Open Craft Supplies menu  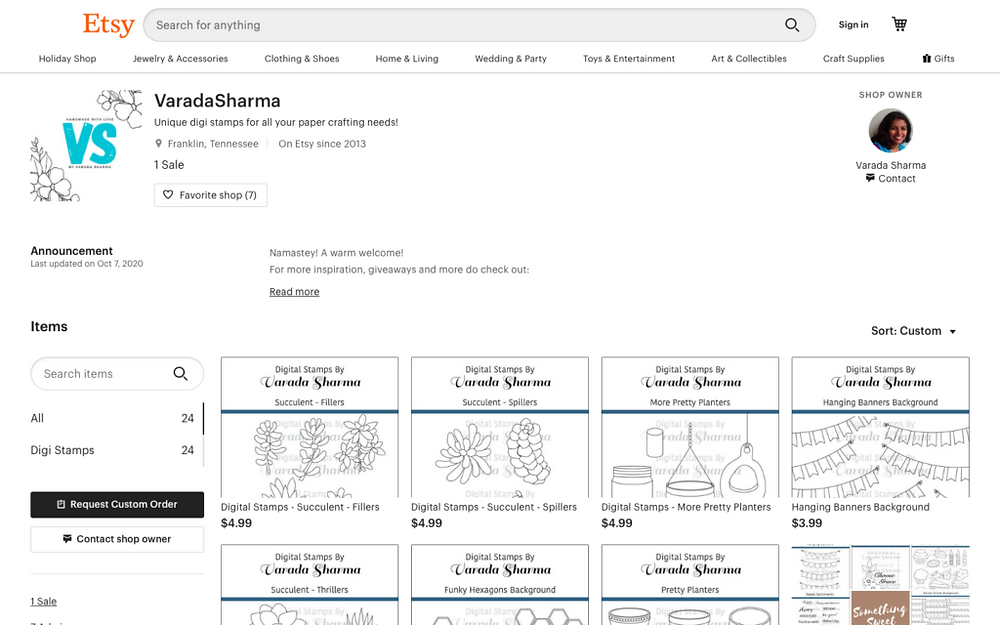(853, 59)
